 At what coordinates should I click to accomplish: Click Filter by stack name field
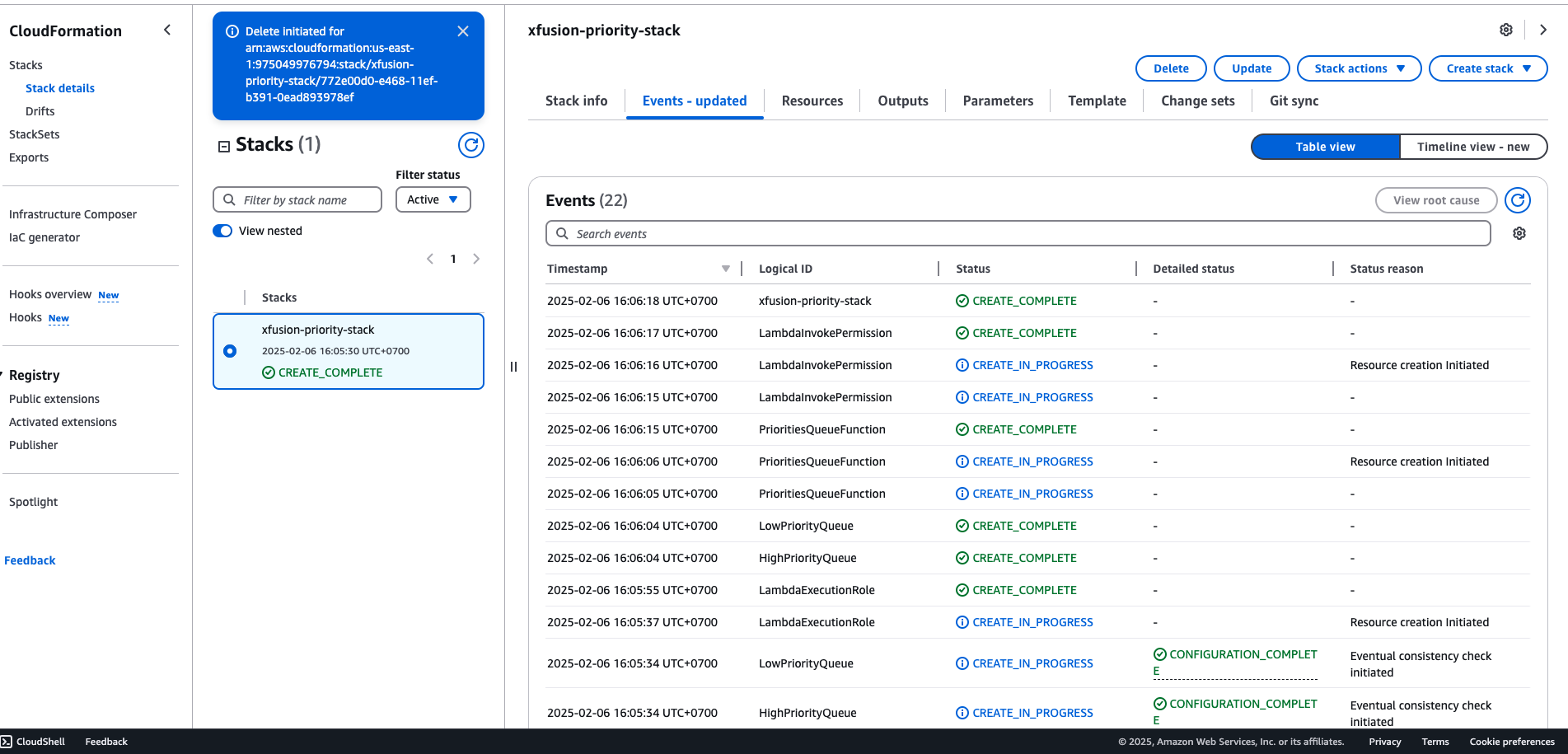pos(297,199)
